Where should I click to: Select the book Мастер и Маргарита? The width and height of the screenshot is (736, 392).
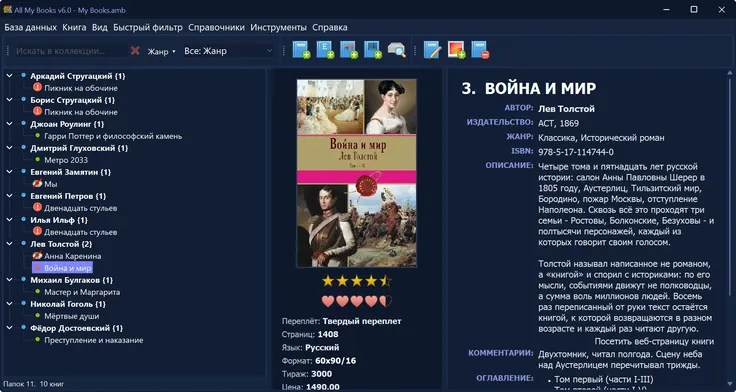pos(82,292)
